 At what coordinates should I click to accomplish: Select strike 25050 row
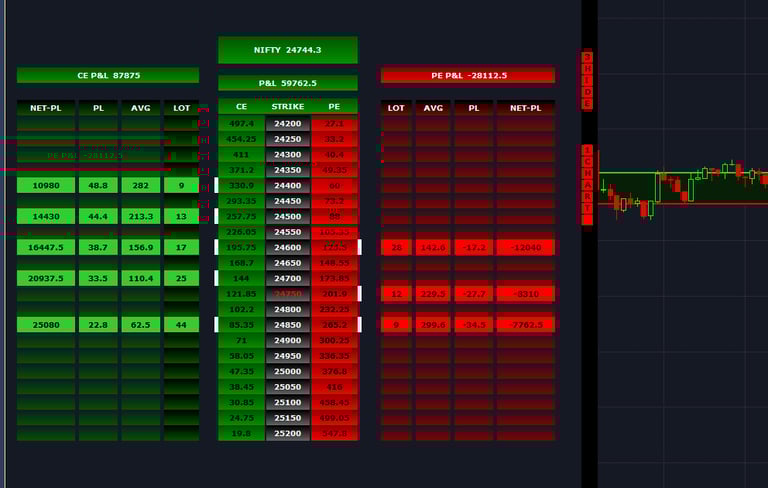click(288, 387)
